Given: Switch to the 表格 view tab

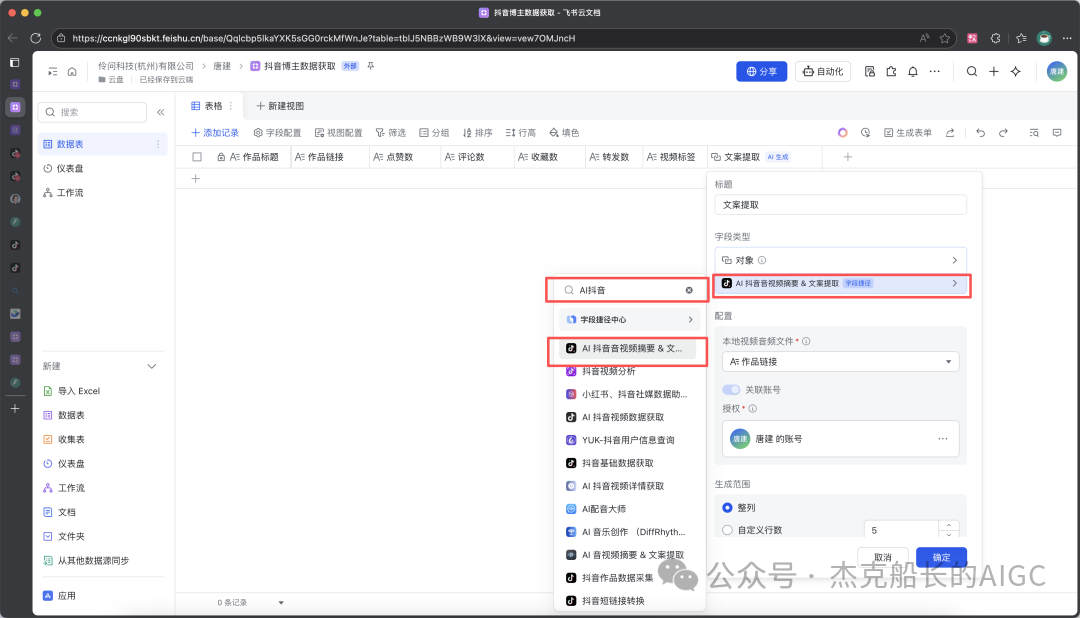Looking at the screenshot, I should pyautogui.click(x=207, y=106).
